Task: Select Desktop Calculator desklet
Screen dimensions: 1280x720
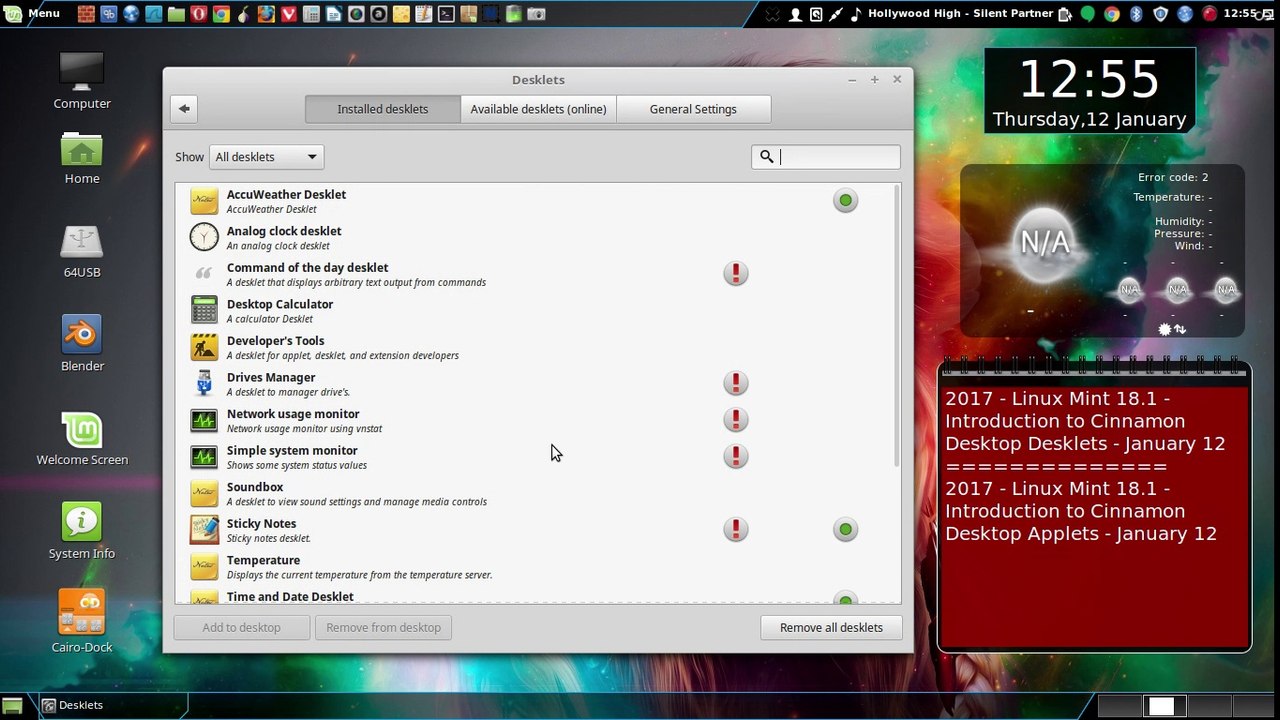Action: tap(533, 310)
